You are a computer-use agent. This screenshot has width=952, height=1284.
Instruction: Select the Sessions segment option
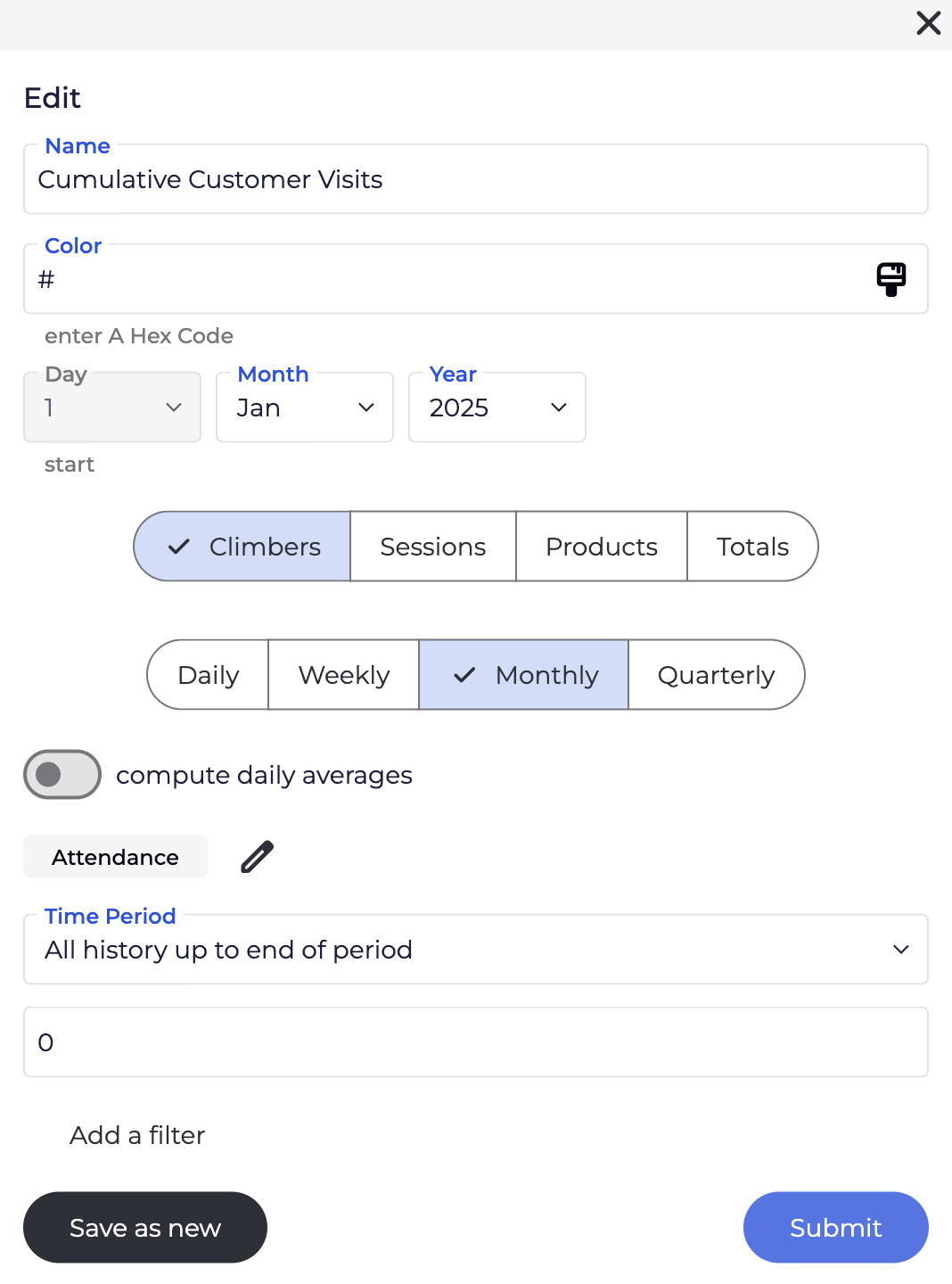click(x=433, y=547)
